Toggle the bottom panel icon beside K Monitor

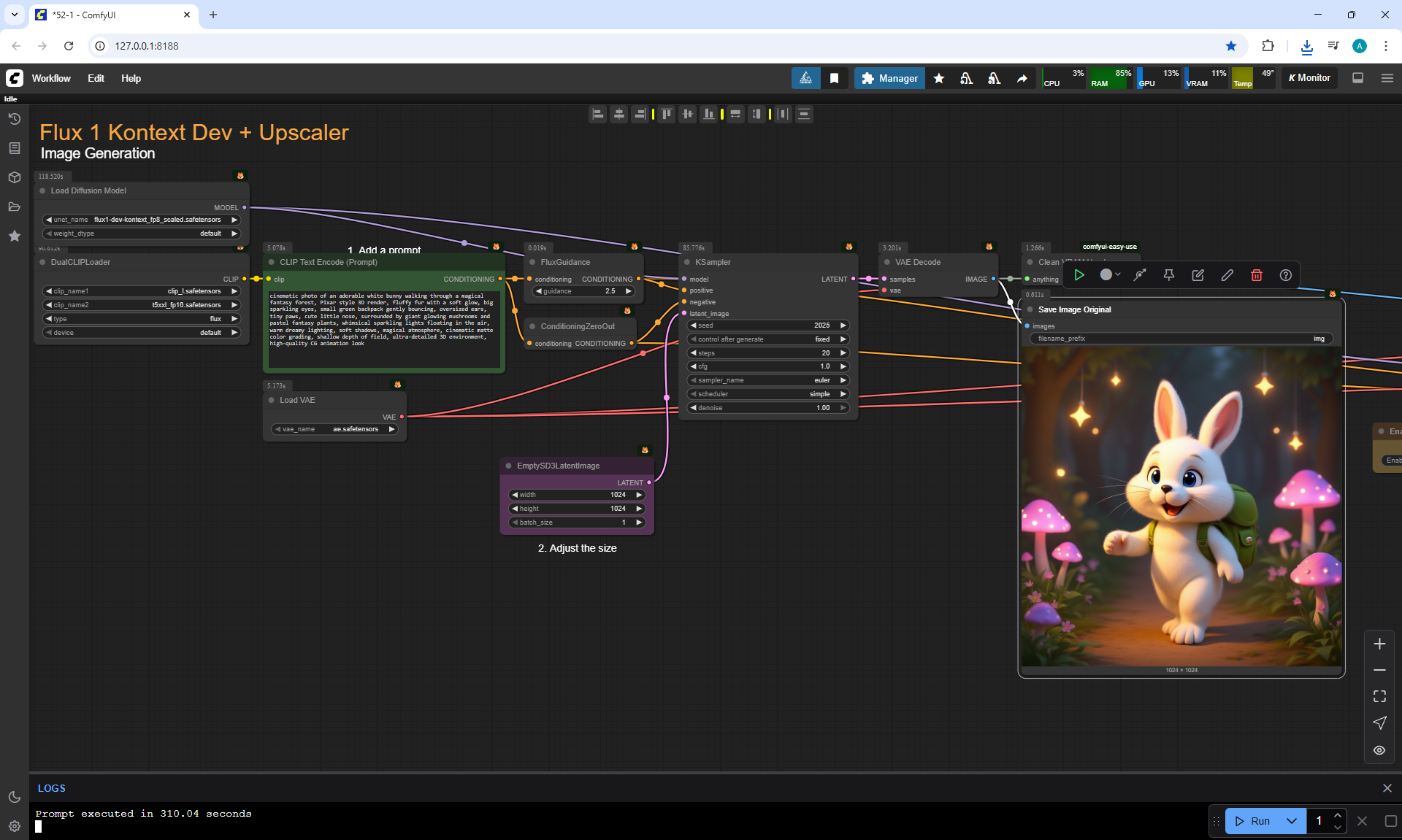(x=1357, y=78)
